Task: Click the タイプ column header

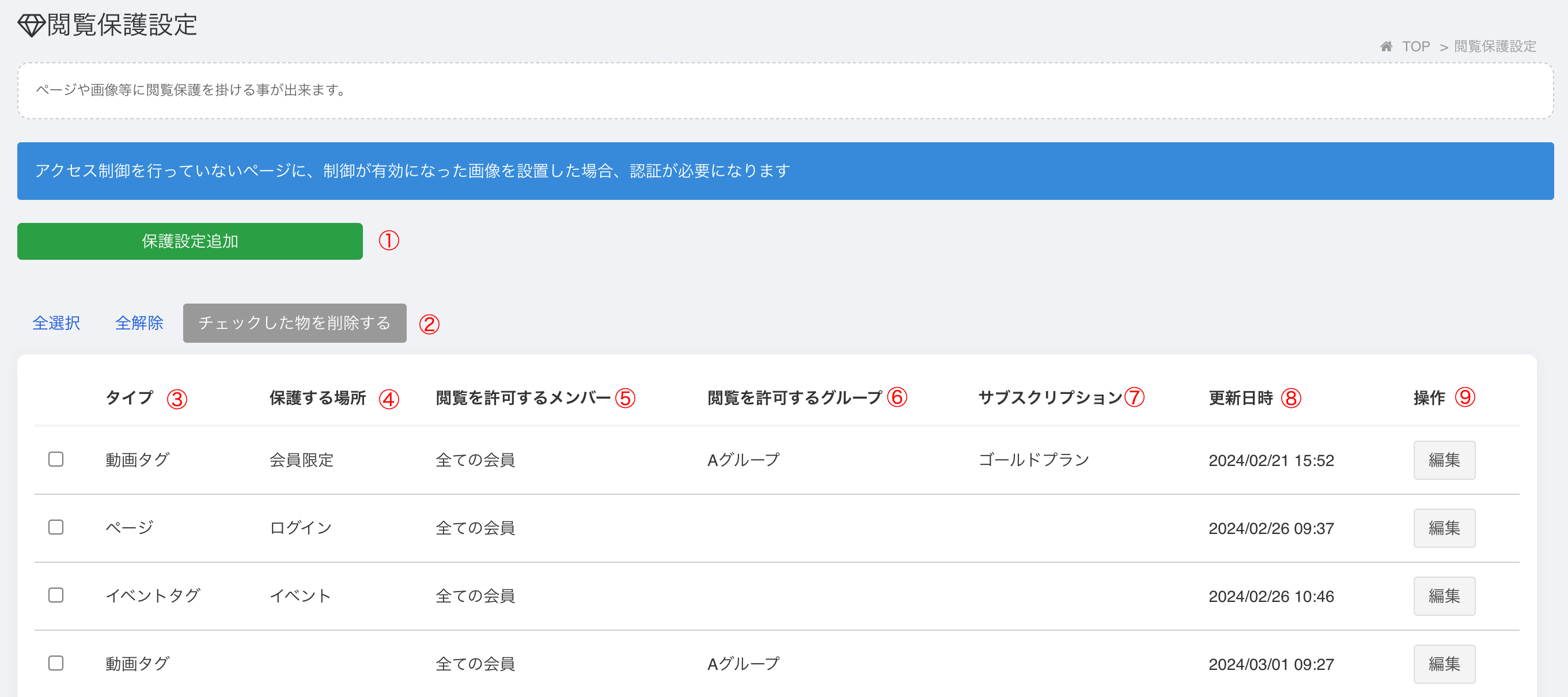Action: 130,398
